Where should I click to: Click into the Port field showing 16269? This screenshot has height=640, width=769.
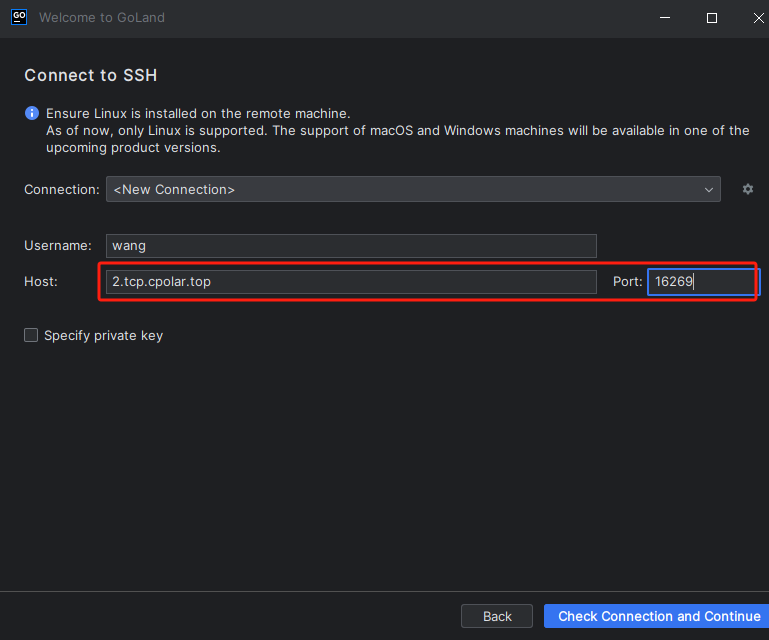coord(700,282)
